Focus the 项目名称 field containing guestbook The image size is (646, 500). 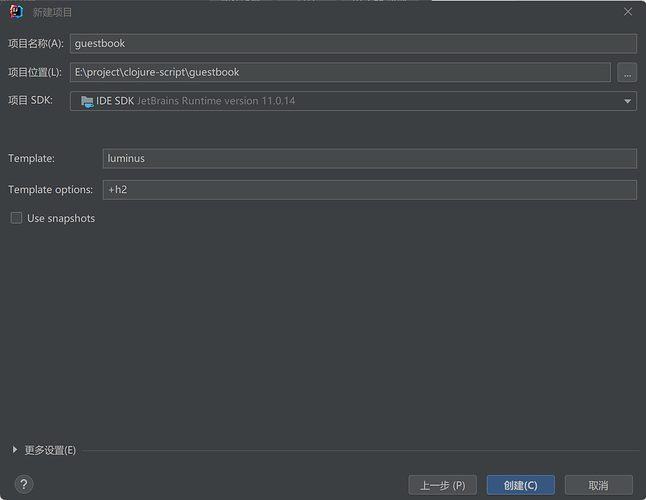point(353,44)
